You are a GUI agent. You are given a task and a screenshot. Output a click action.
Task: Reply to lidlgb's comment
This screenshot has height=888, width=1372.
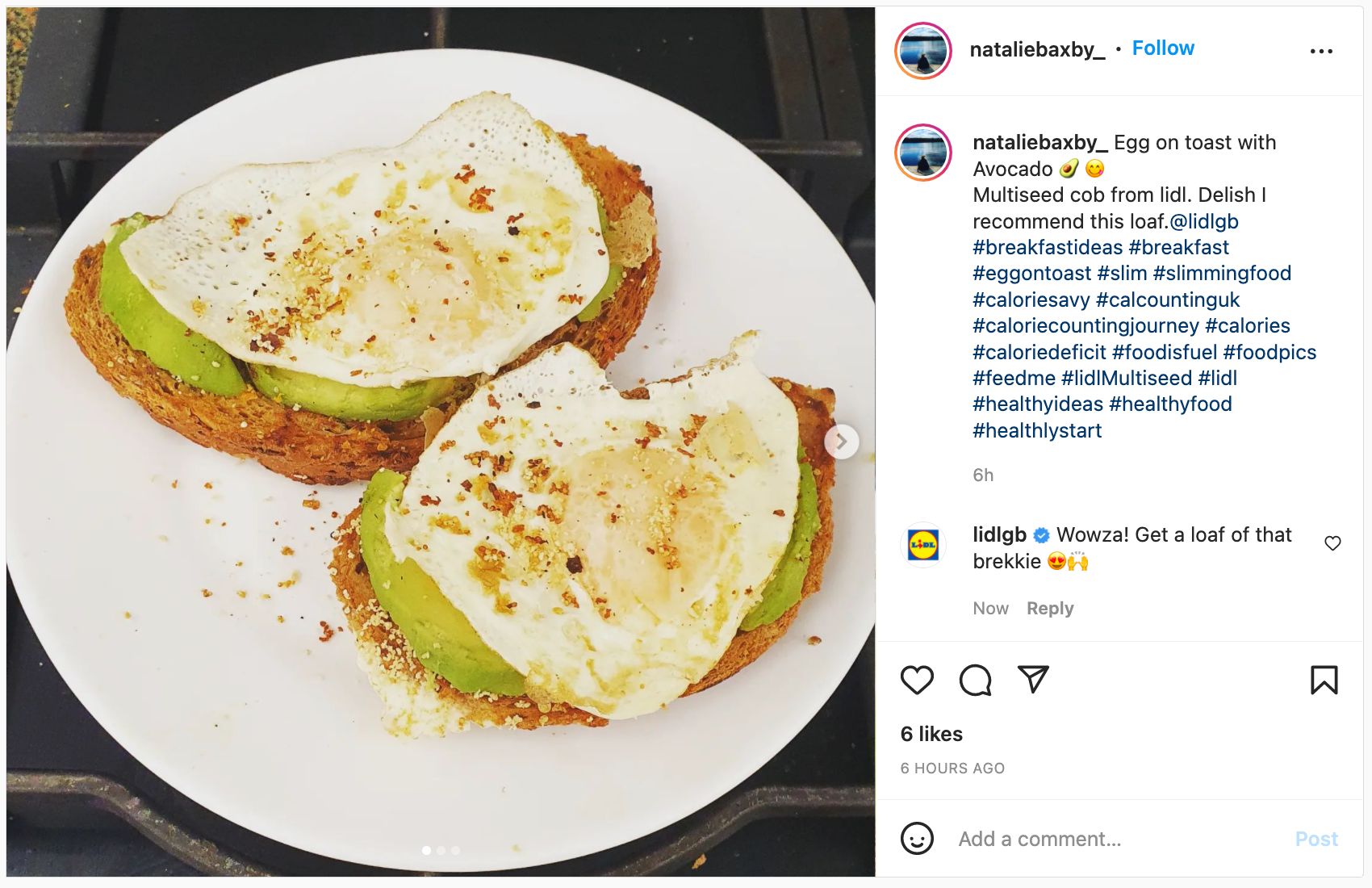tap(1050, 609)
